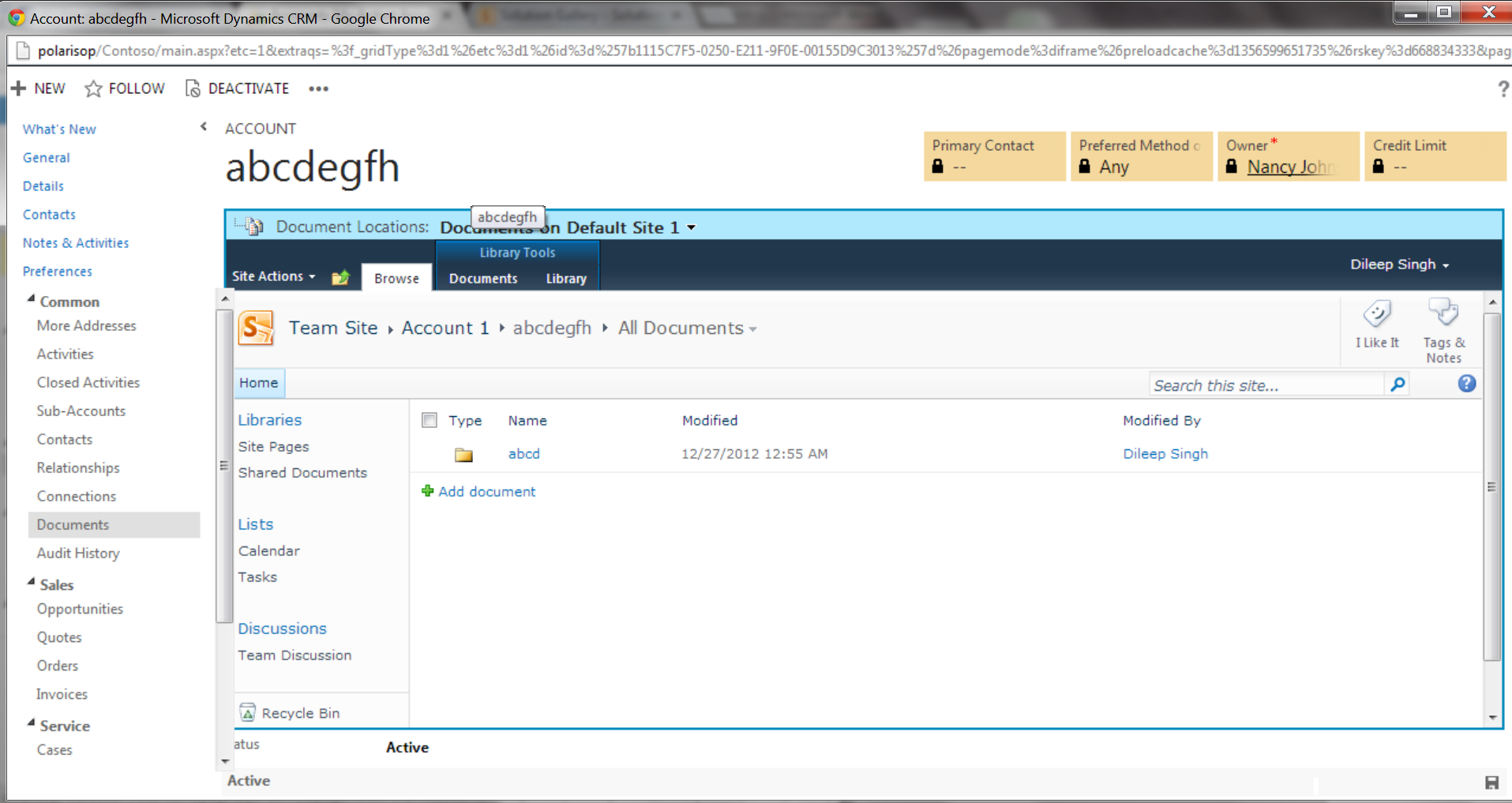Open the Dileep Singh user menu
This screenshot has width=1512, height=803.
click(1398, 265)
